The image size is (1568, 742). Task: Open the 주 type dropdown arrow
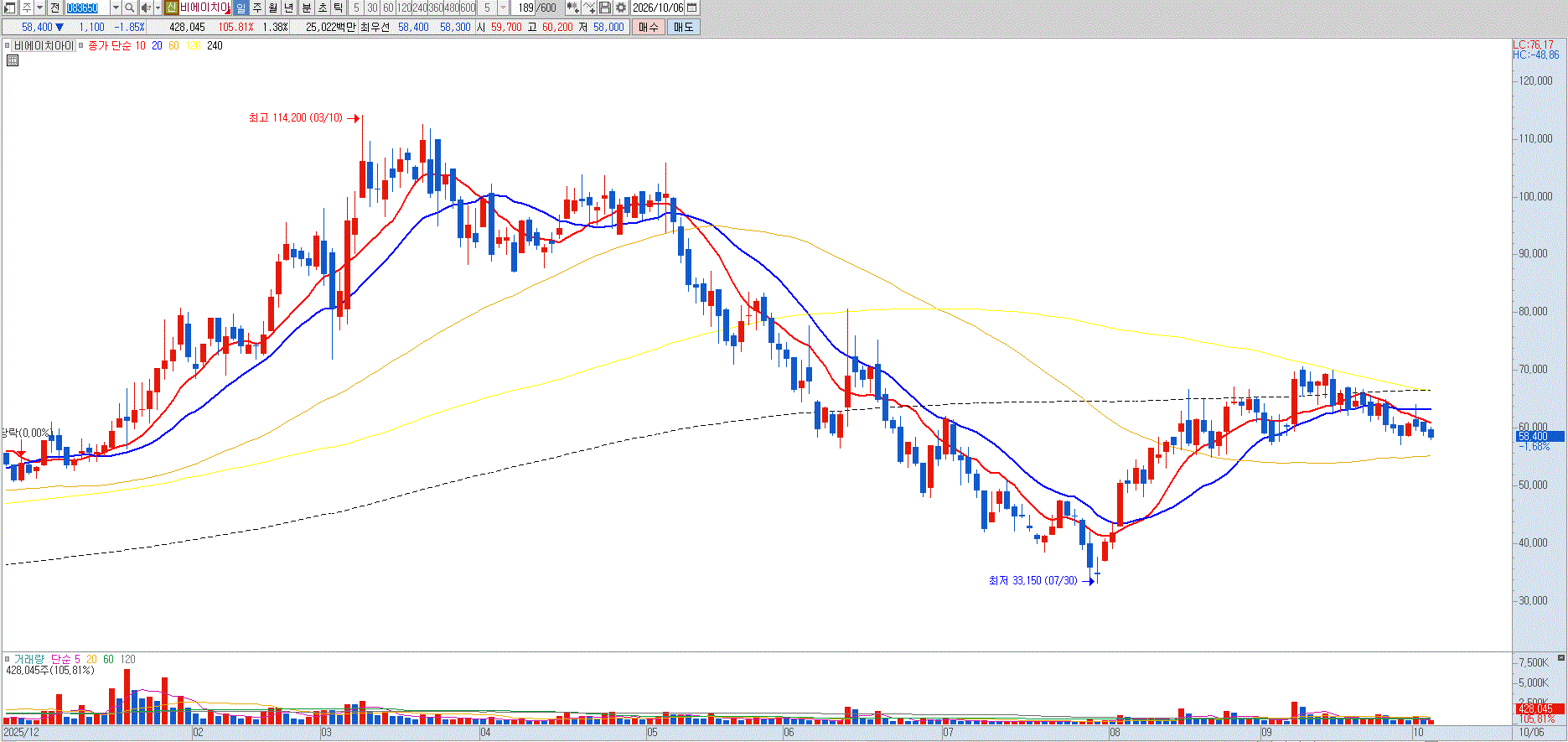[x=40, y=8]
